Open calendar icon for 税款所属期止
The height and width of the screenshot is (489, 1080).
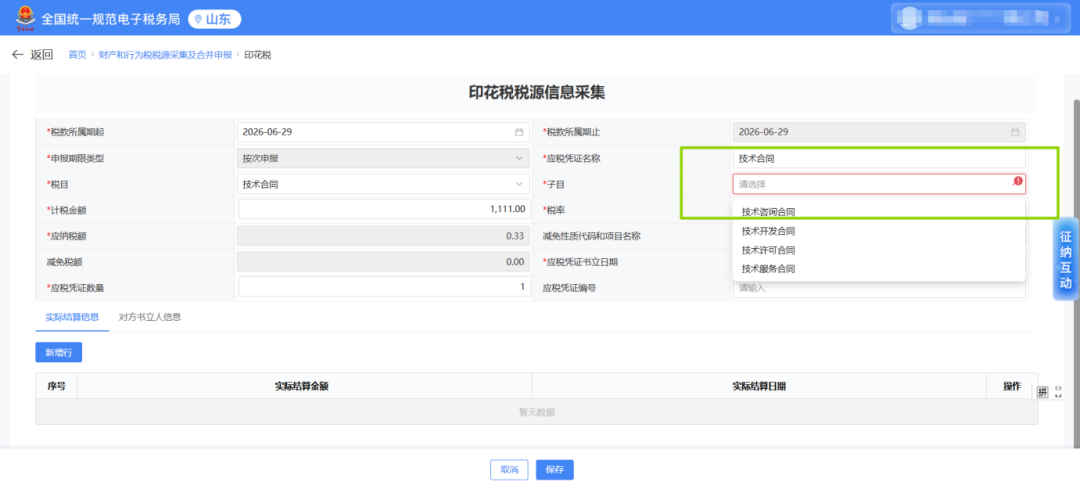(1015, 132)
